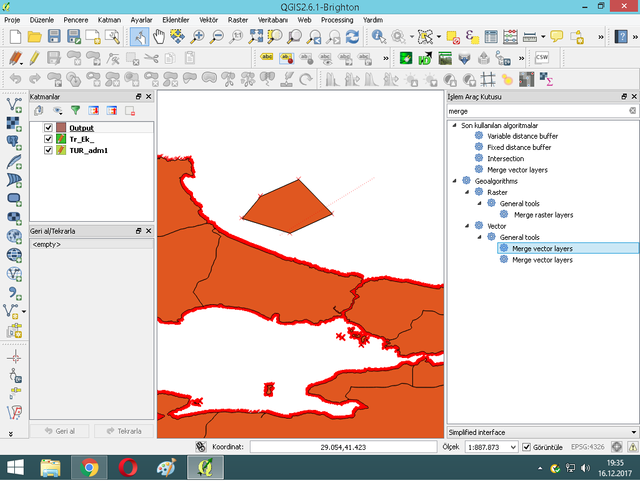The image size is (640, 486).
Task: Open the Help icon in toolbar
Action: [621, 37]
